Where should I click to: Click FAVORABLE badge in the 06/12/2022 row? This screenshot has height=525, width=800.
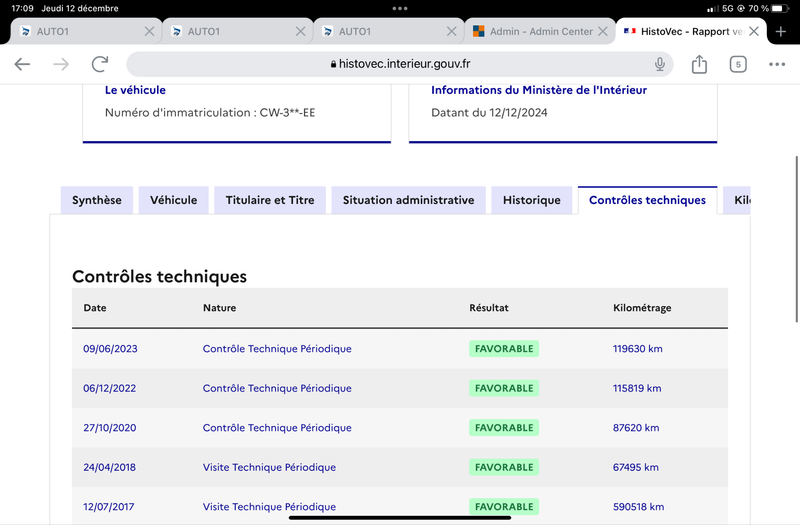tap(504, 388)
